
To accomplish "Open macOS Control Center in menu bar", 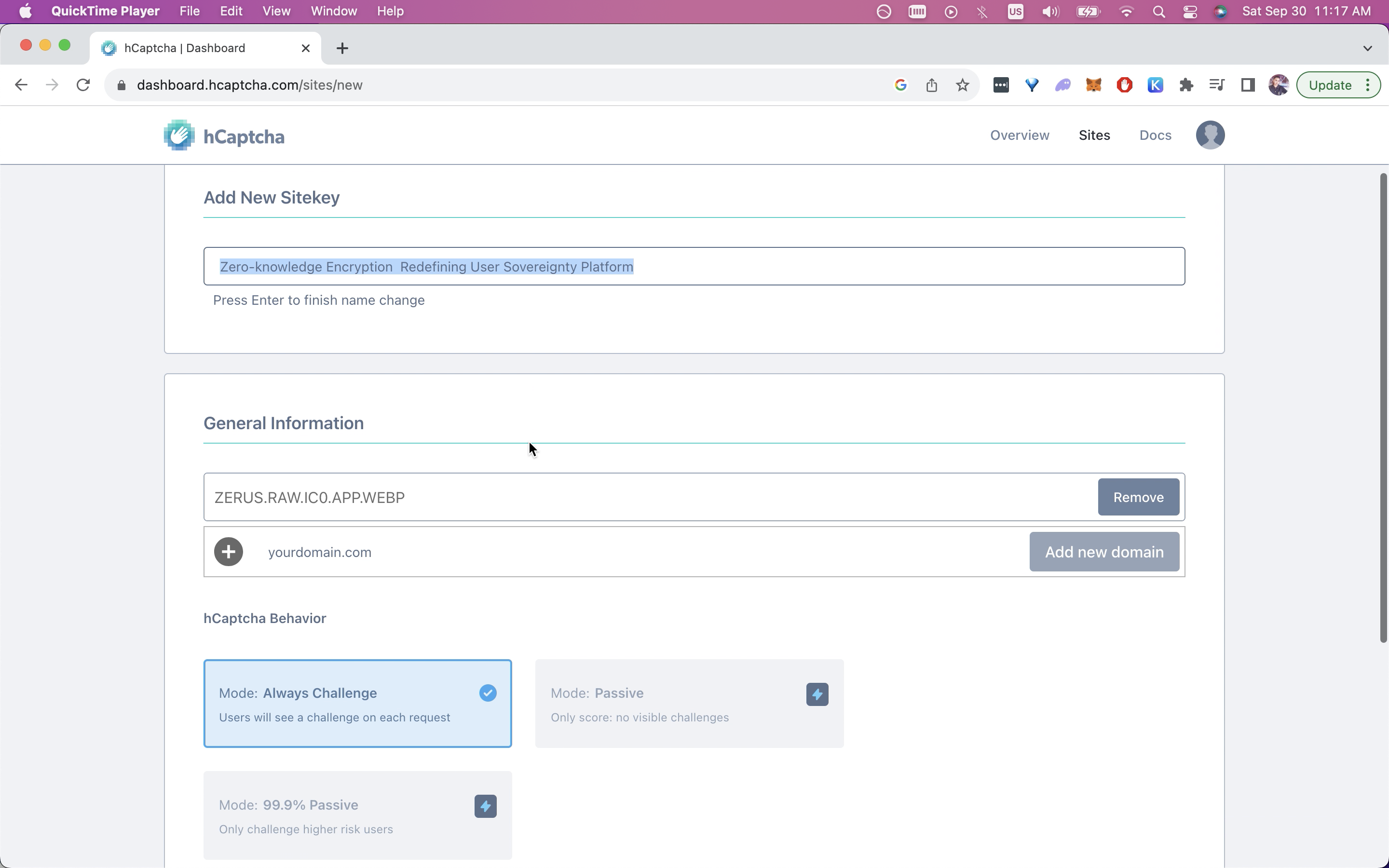I will [1189, 12].
